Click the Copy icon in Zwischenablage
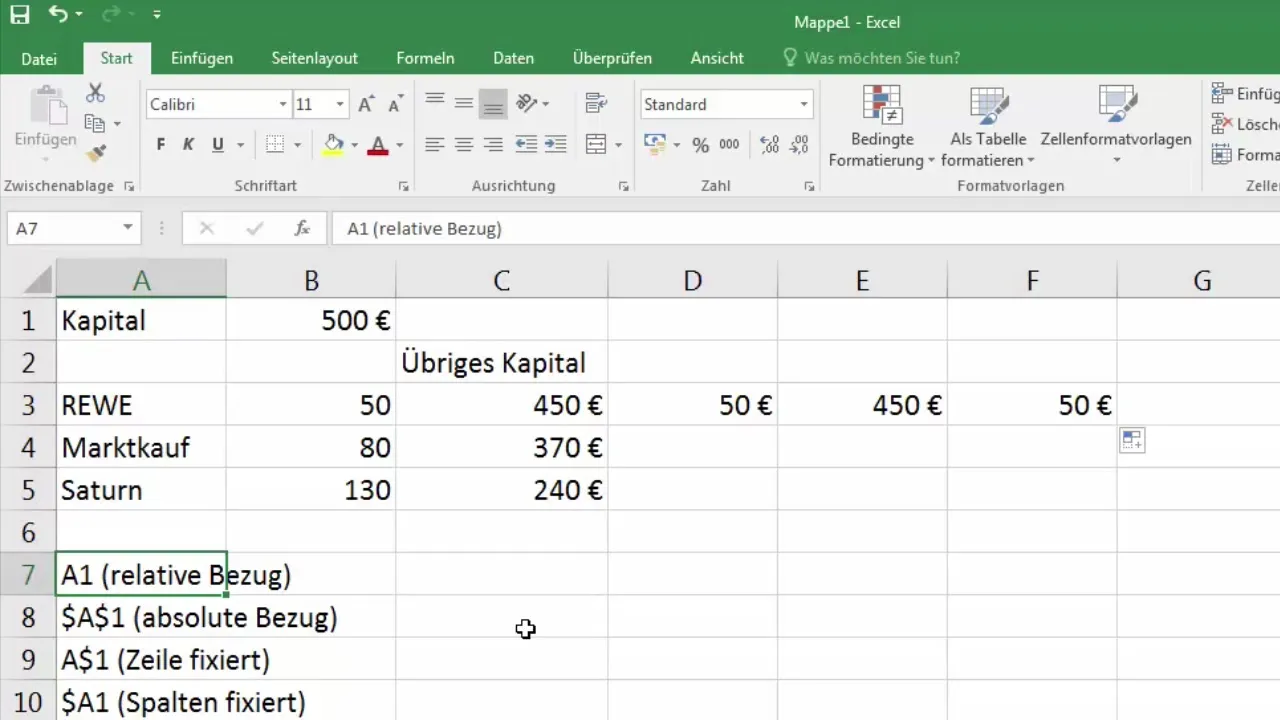Viewport: 1280px width, 720px height. 95,124
